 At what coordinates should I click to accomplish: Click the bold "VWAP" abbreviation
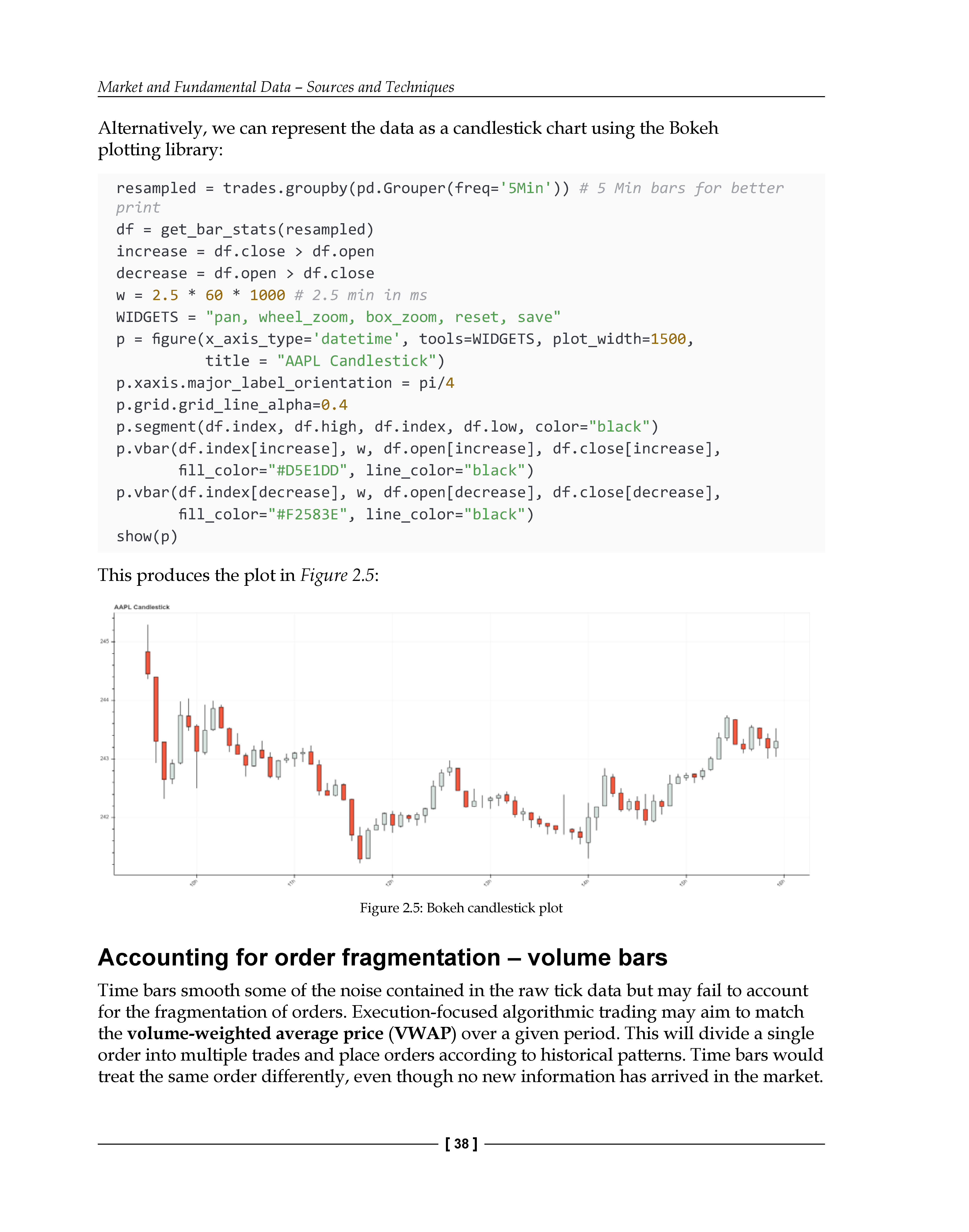425,1033
